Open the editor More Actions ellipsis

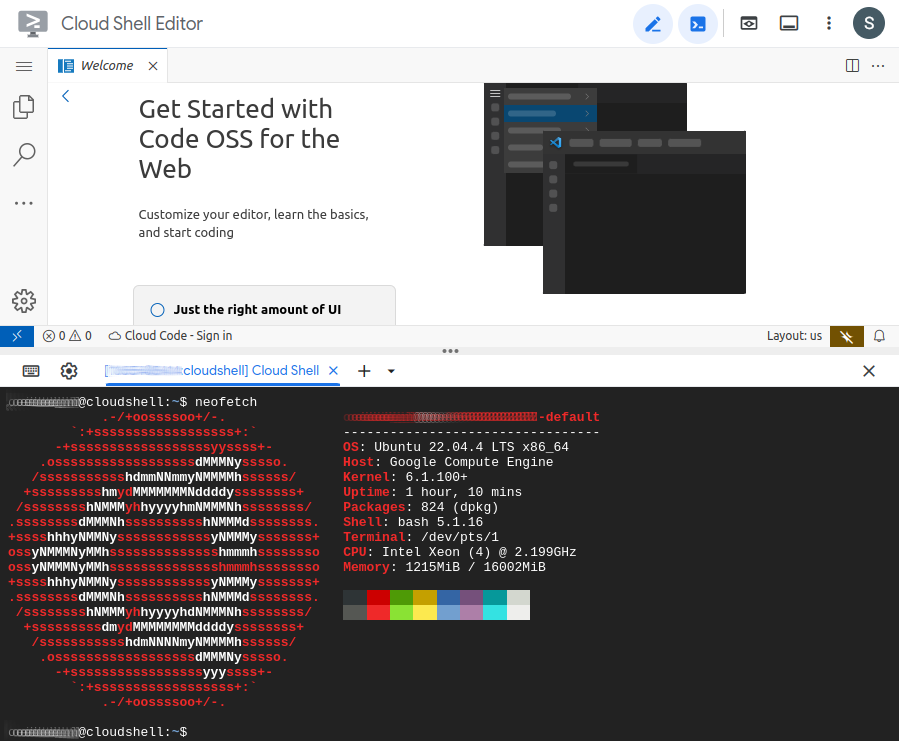(878, 66)
